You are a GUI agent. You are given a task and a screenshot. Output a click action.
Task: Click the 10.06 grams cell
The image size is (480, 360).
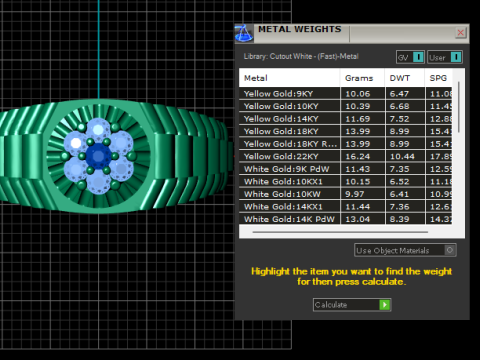tap(362, 94)
